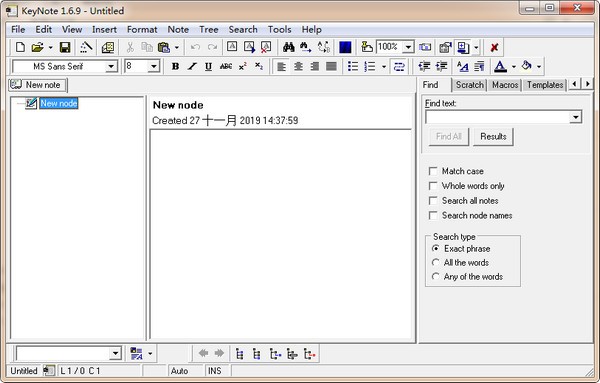Toggle Bold formatting button
This screenshot has width=600, height=383.
point(175,67)
